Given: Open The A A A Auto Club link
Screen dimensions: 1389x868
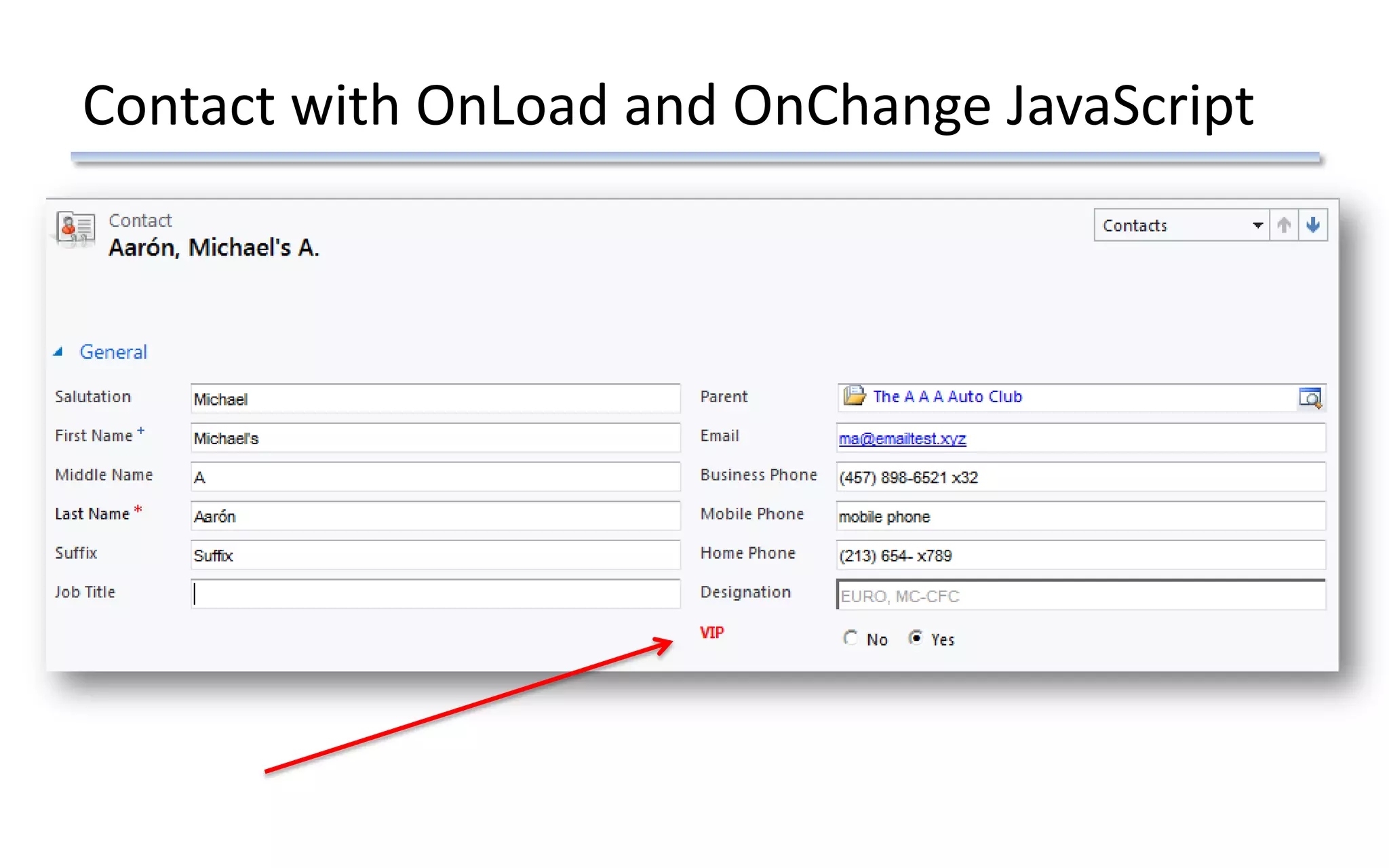Looking at the screenshot, I should click(947, 397).
